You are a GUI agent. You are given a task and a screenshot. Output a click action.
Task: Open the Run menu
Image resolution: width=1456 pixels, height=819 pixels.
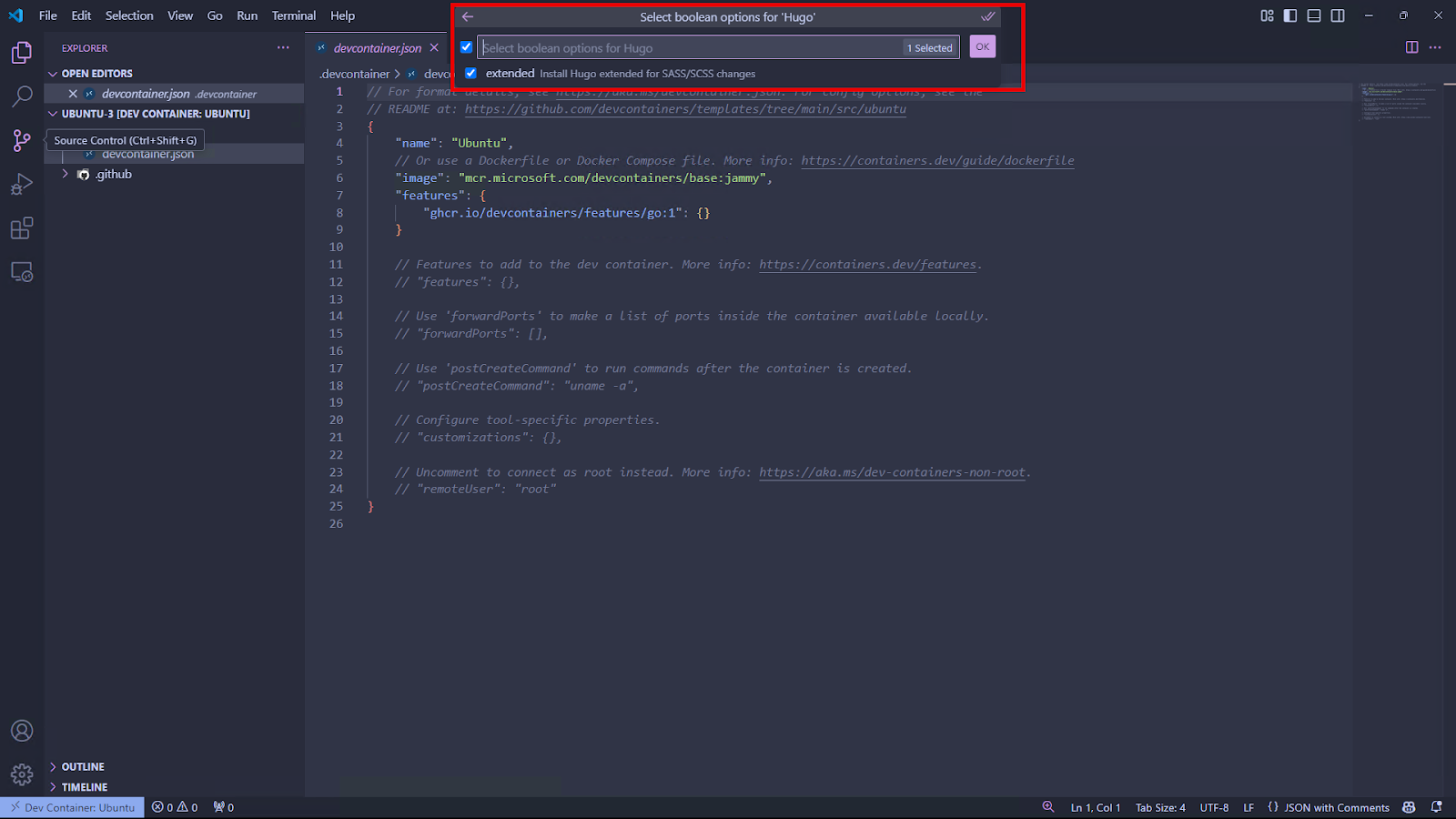coord(247,15)
